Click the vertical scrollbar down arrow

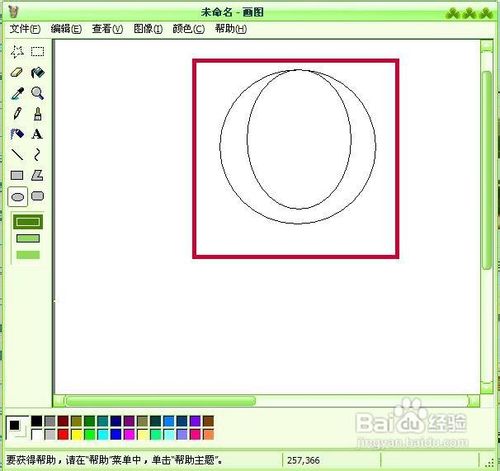[x=487, y=387]
